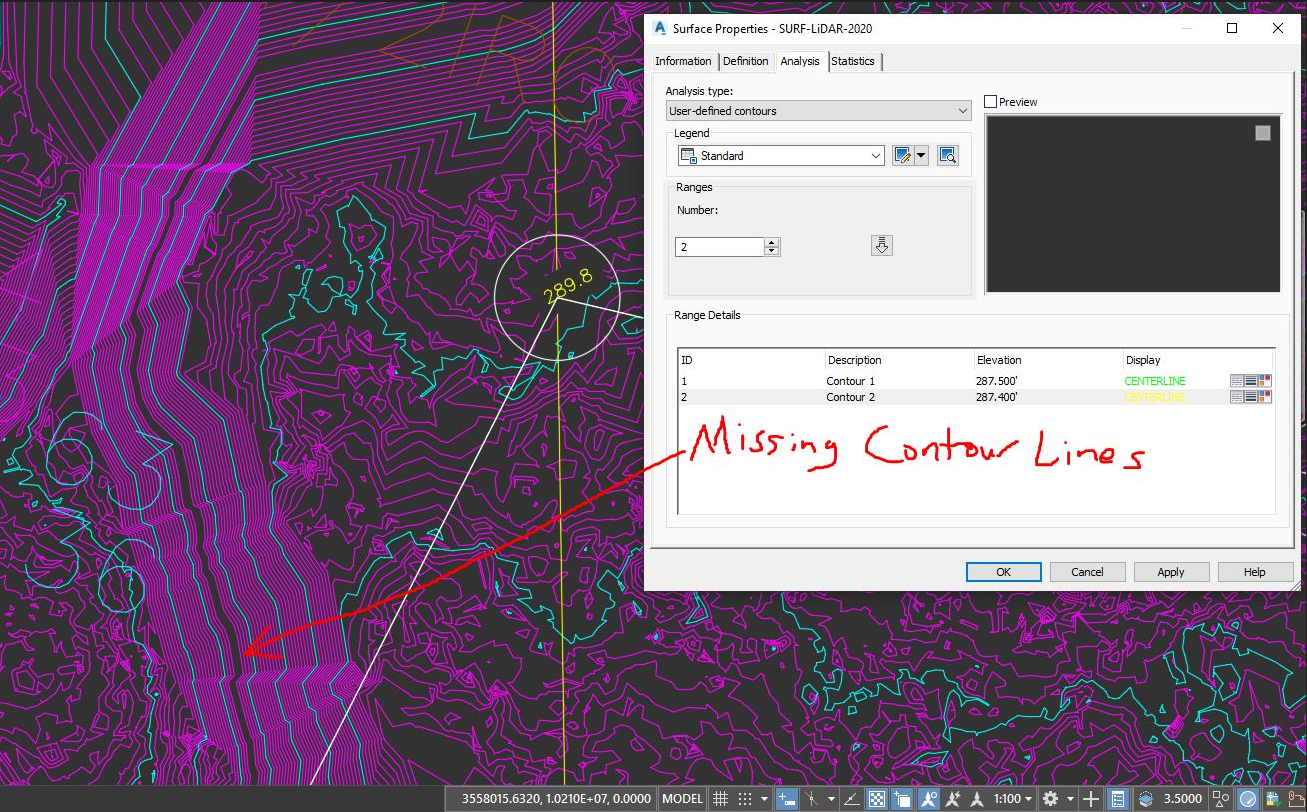Toggle object snap tracking
This screenshot has height=812, width=1307.
[954, 798]
